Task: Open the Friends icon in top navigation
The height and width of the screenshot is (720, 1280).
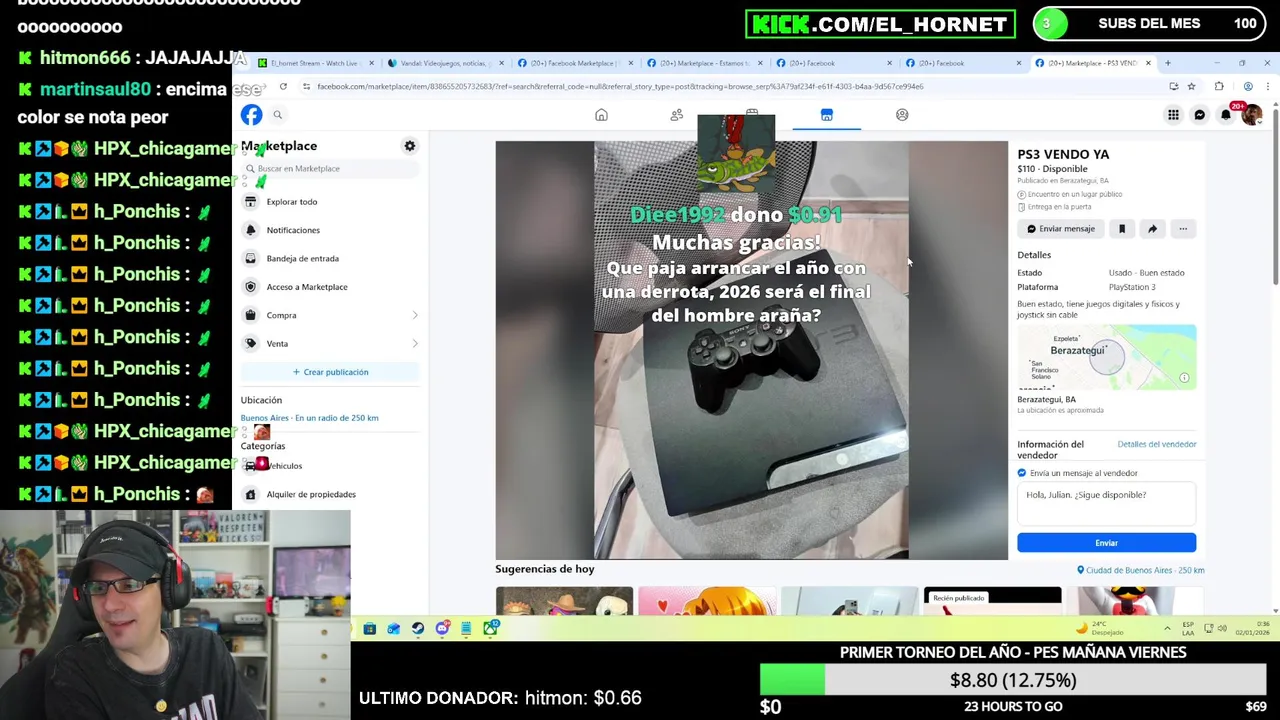Action: tap(677, 115)
